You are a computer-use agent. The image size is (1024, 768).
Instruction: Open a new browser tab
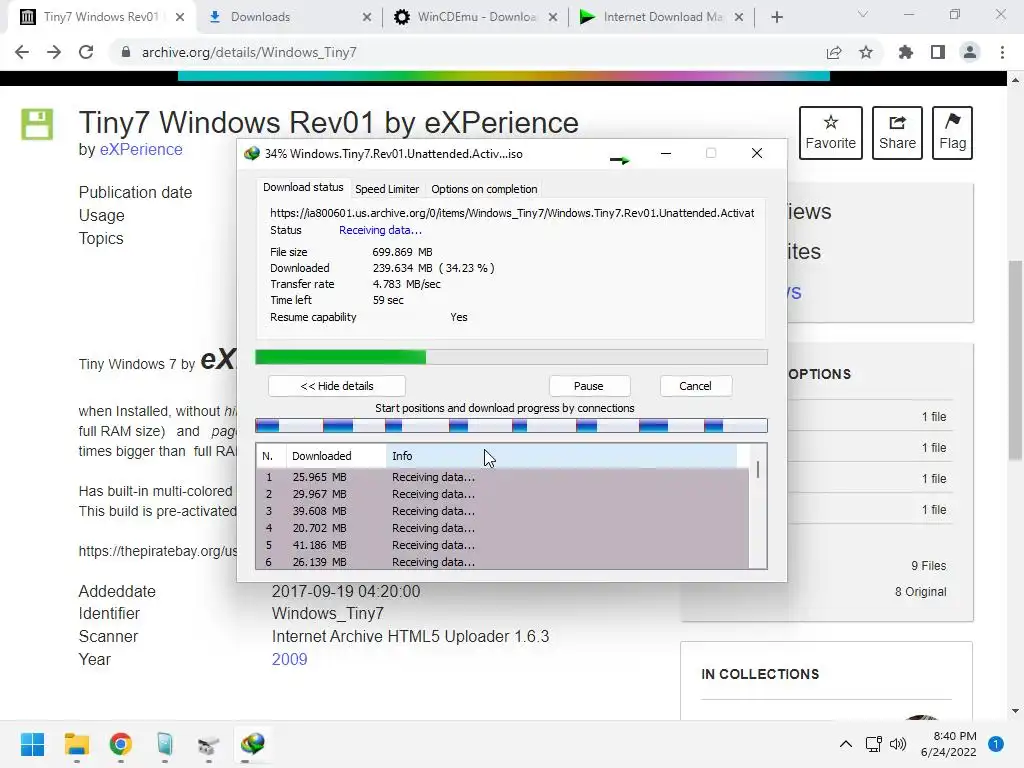coord(776,17)
